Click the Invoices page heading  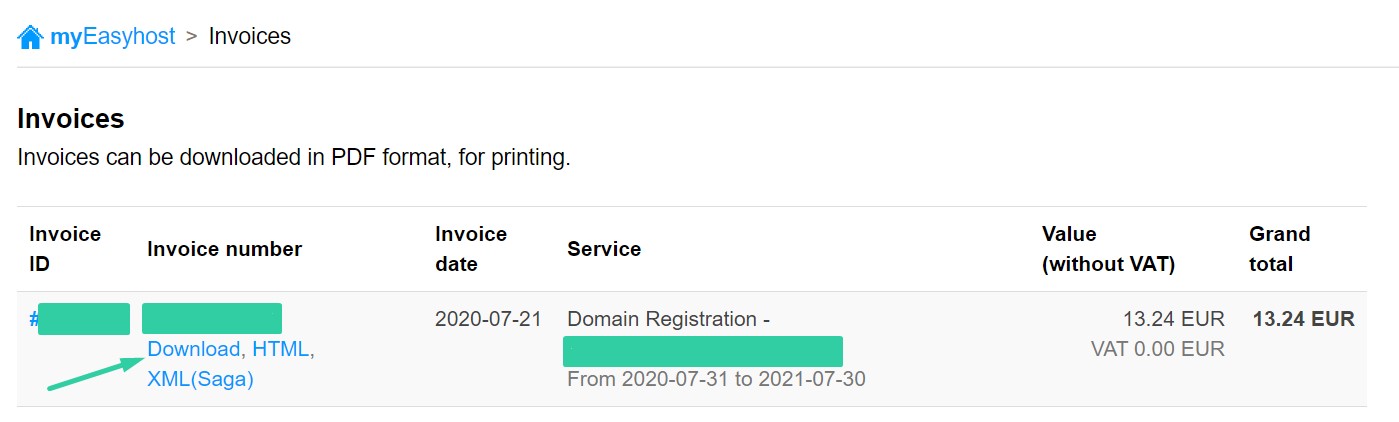coord(71,119)
